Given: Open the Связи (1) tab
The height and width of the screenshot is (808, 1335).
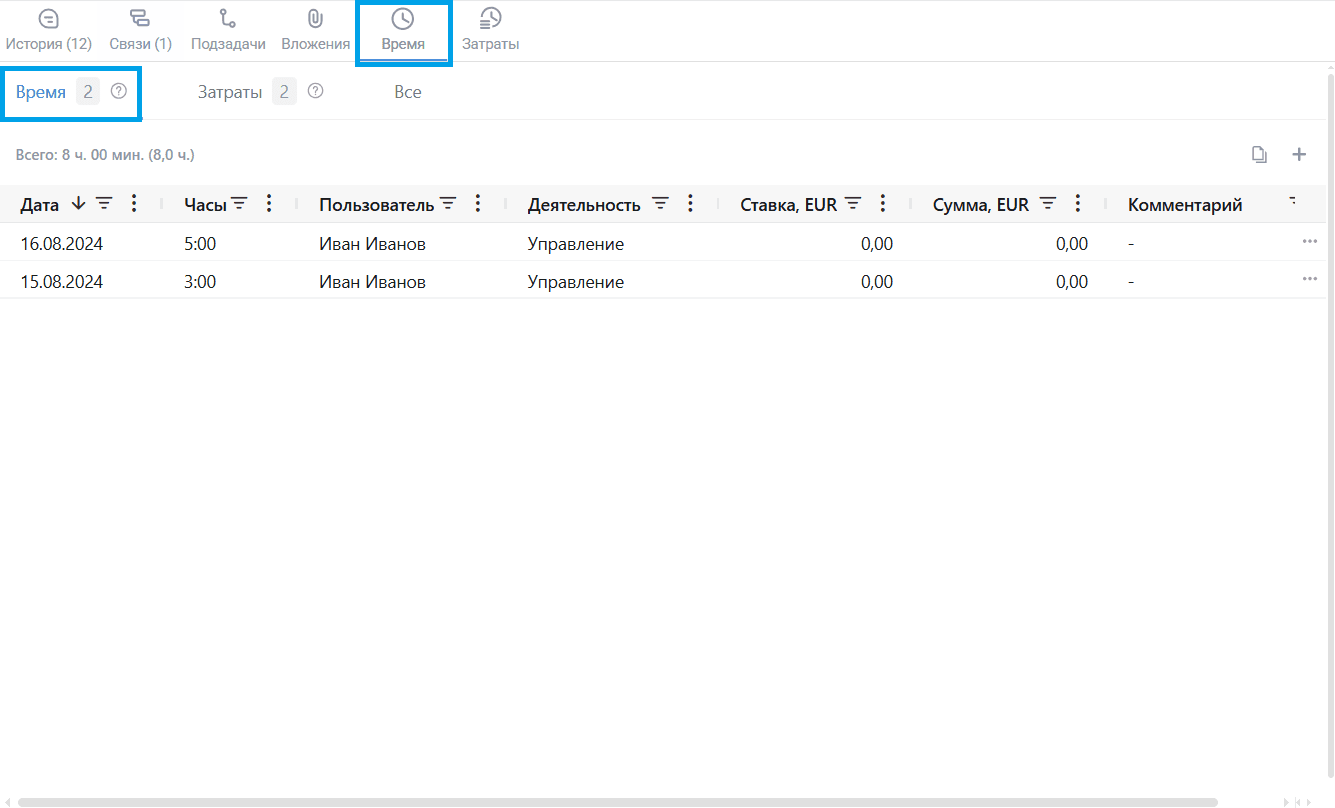Looking at the screenshot, I should [140, 31].
